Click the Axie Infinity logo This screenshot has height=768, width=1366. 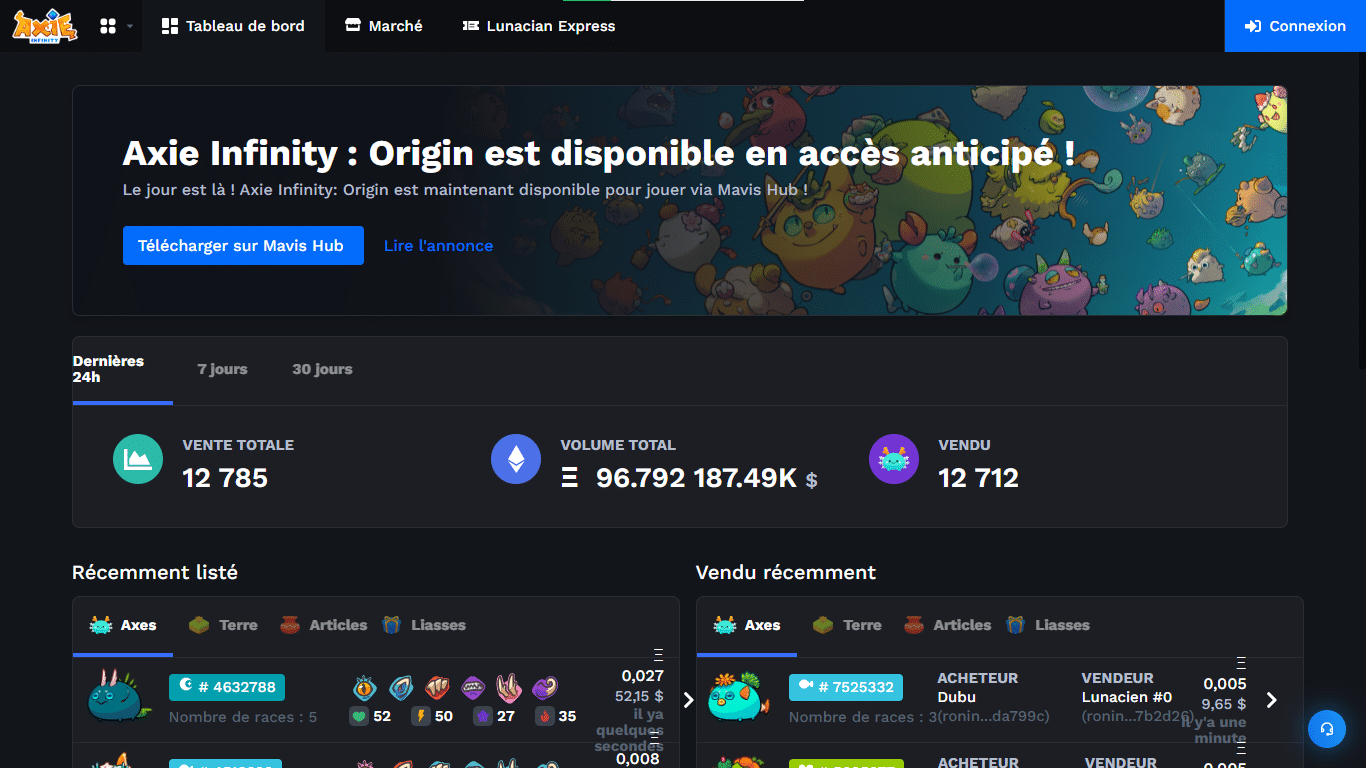pyautogui.click(x=44, y=26)
